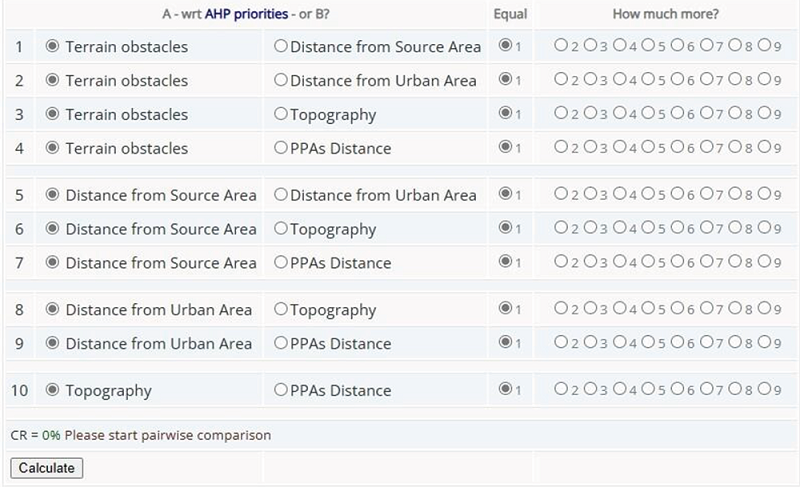
Task: Click the Calculate button
Action: [x=46, y=468]
